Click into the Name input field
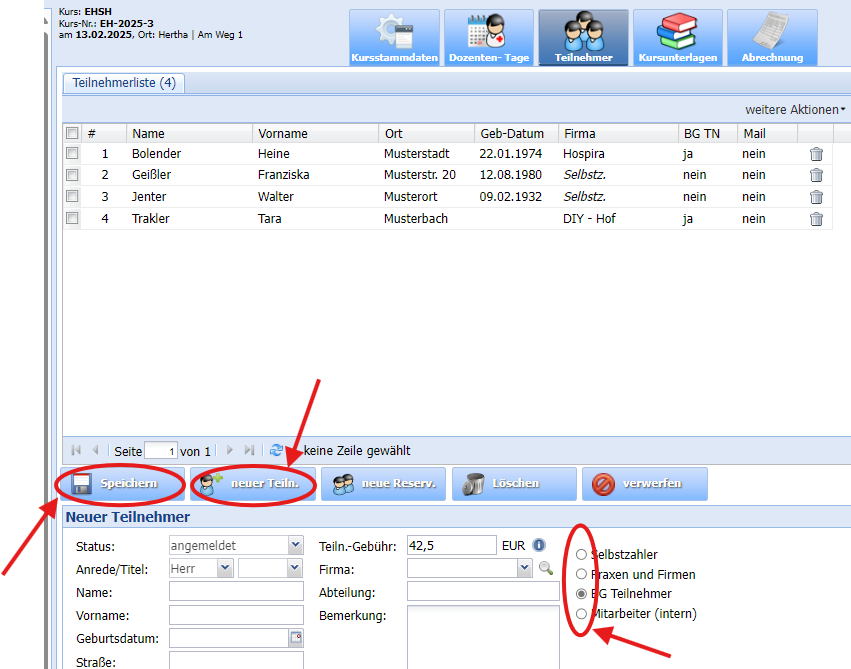Viewport: 851px width, 669px height. point(236,591)
